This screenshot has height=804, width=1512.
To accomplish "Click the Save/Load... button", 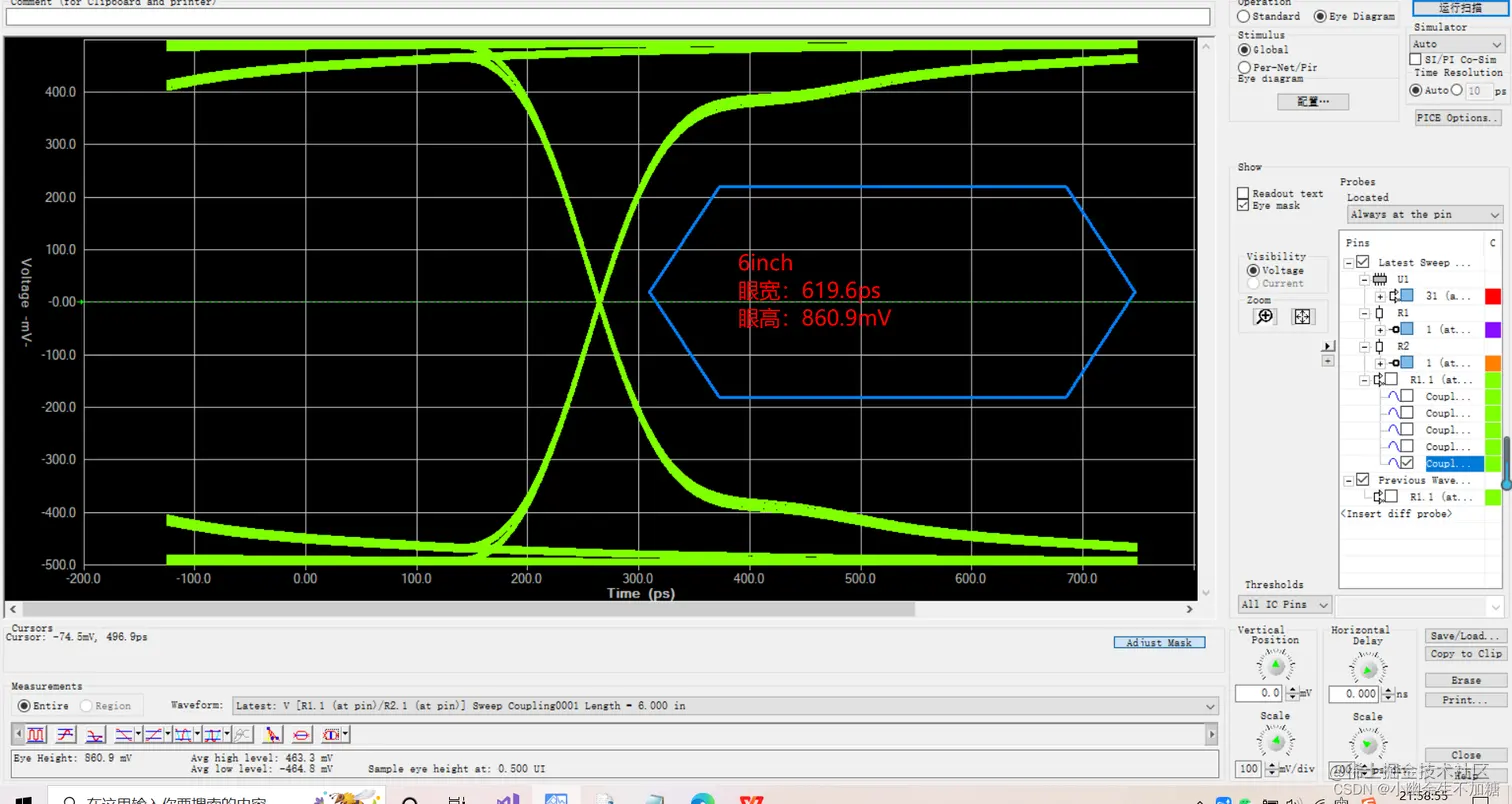I will tap(1465, 636).
